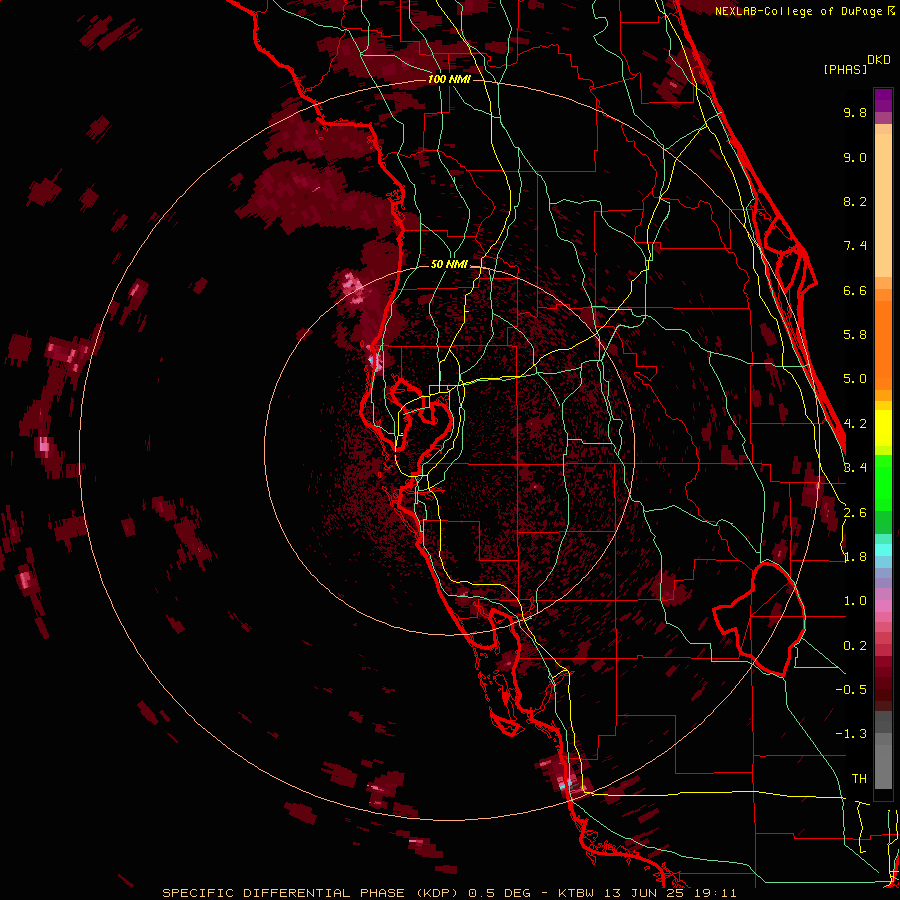Click the 9.8 value on color scale
The image size is (900, 900).
click(855, 112)
